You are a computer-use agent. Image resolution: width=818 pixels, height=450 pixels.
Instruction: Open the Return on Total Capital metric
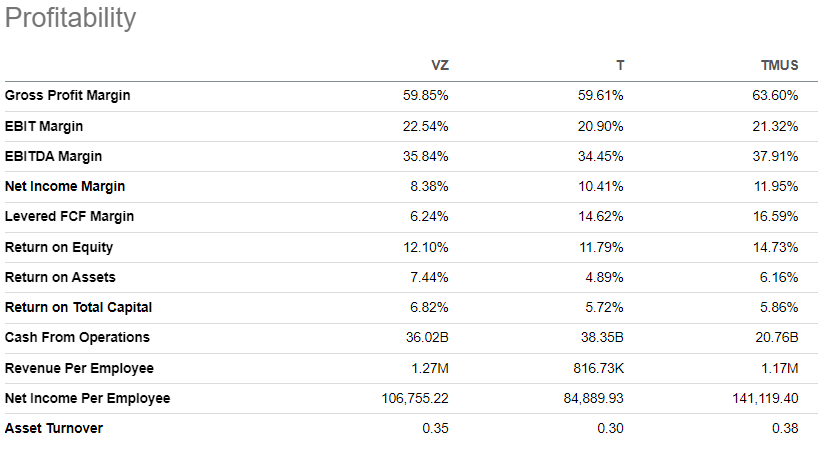(x=79, y=307)
